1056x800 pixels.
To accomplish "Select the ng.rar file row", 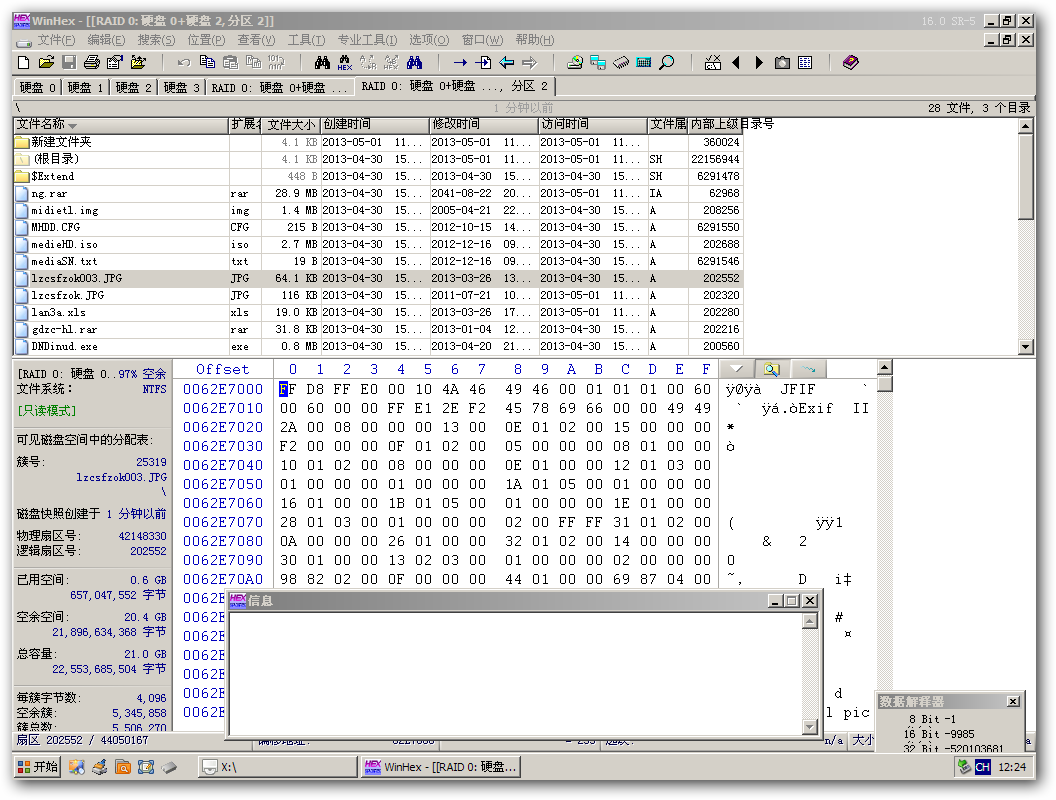I will coord(378,193).
